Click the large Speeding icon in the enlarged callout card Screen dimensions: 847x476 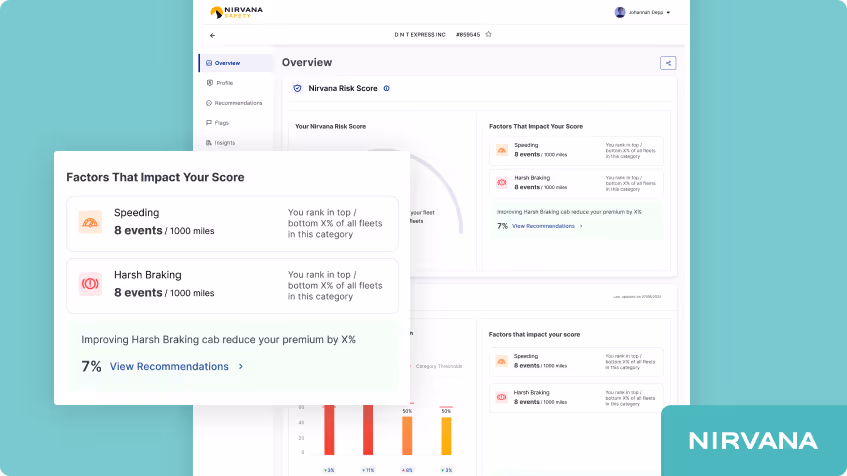tap(90, 222)
